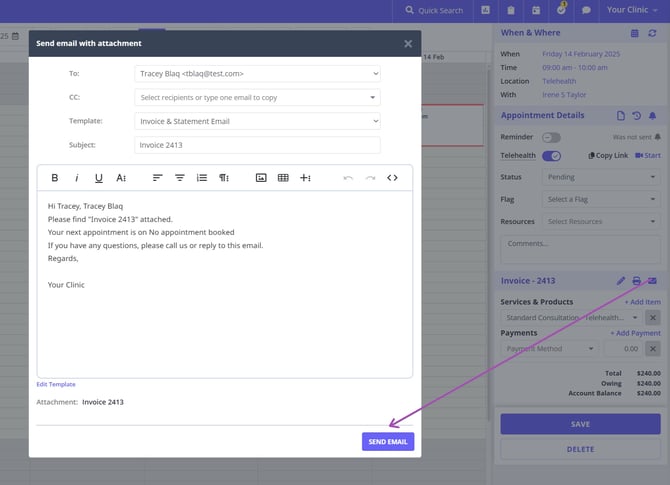Viewport: 670px width, 485px height.
Task: Click the email invoice envelope icon
Action: point(652,281)
